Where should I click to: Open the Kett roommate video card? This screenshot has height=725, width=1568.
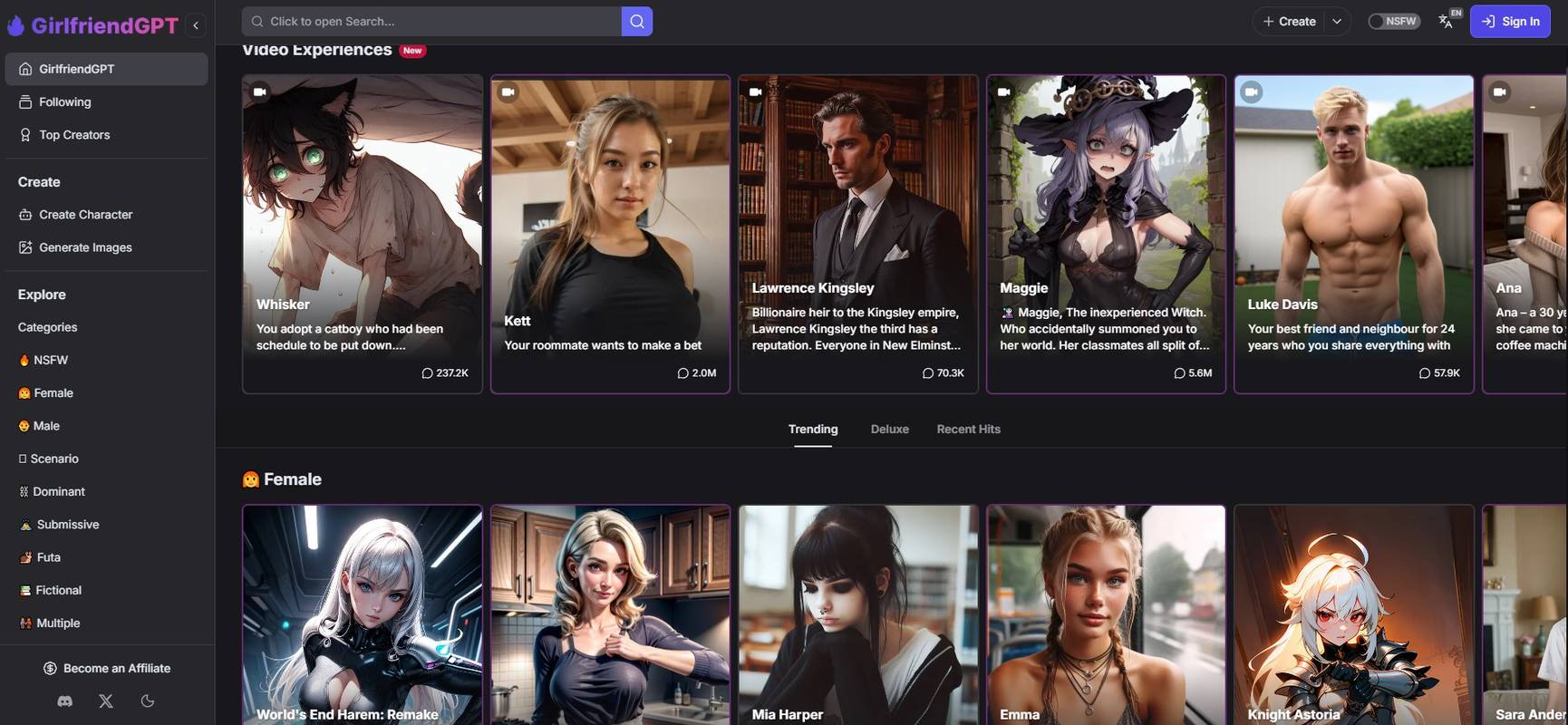click(x=610, y=234)
